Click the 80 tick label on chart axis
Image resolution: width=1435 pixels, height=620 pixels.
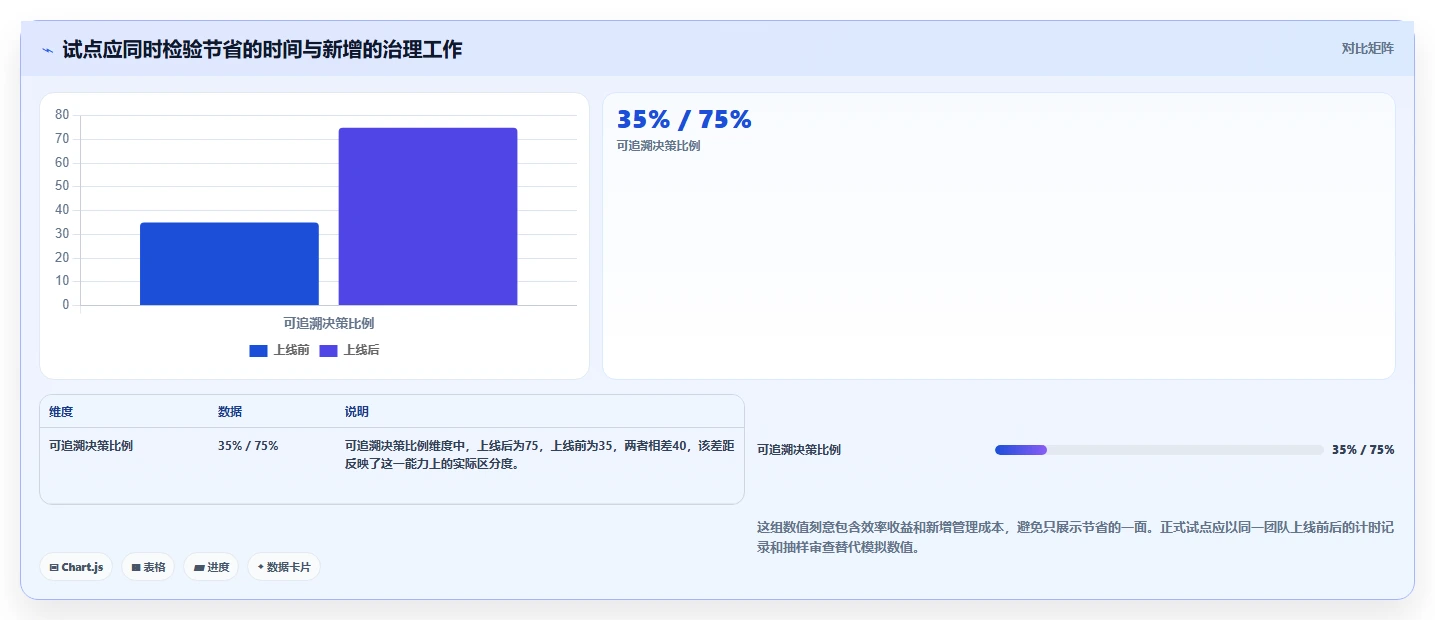tap(62, 115)
